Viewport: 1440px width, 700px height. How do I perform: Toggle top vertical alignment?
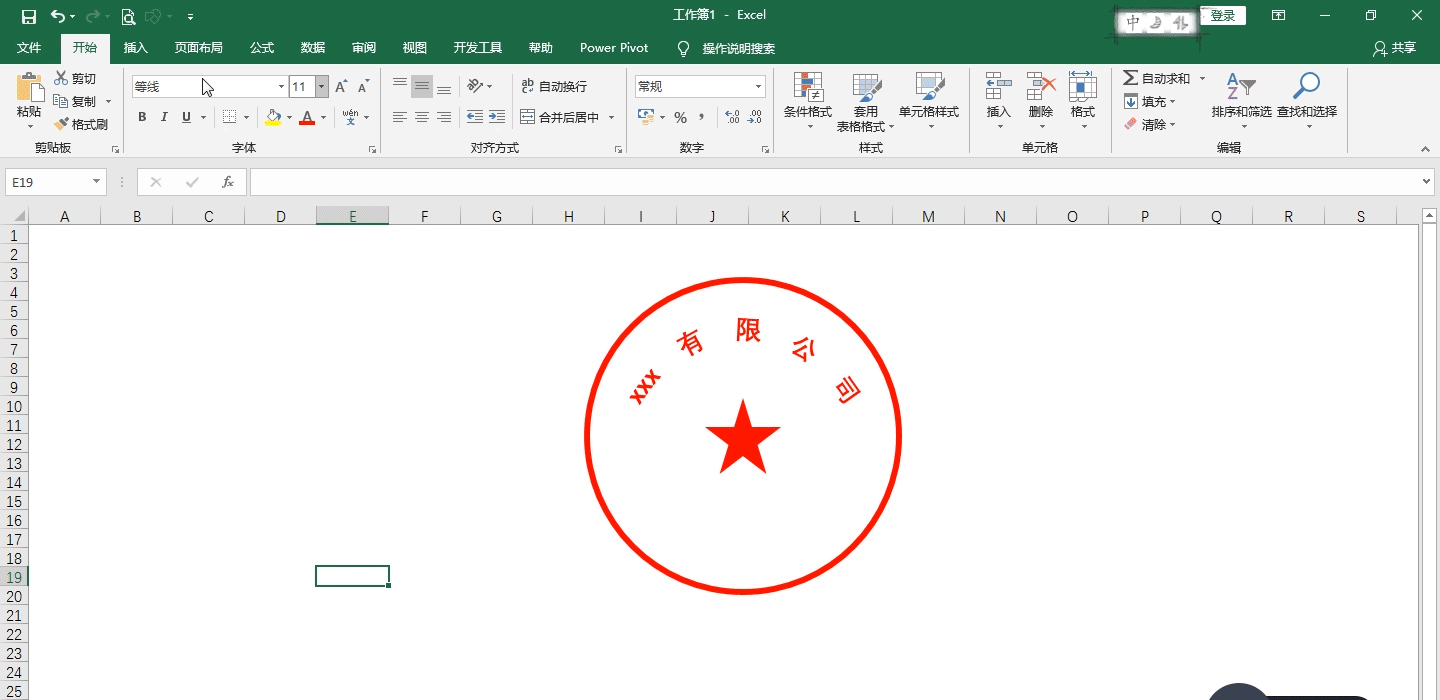[x=400, y=86]
